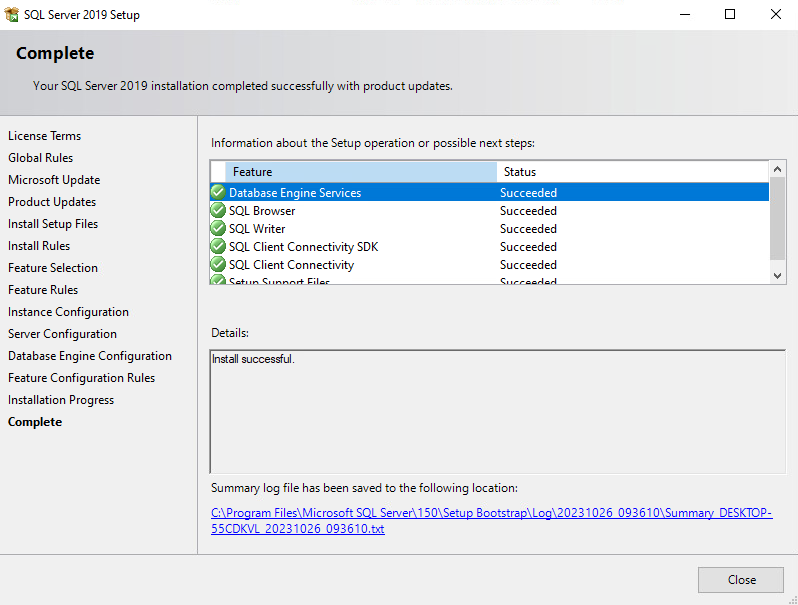Click the Database Engine Configuration step
Viewport: 798px width, 605px height.
click(x=90, y=356)
